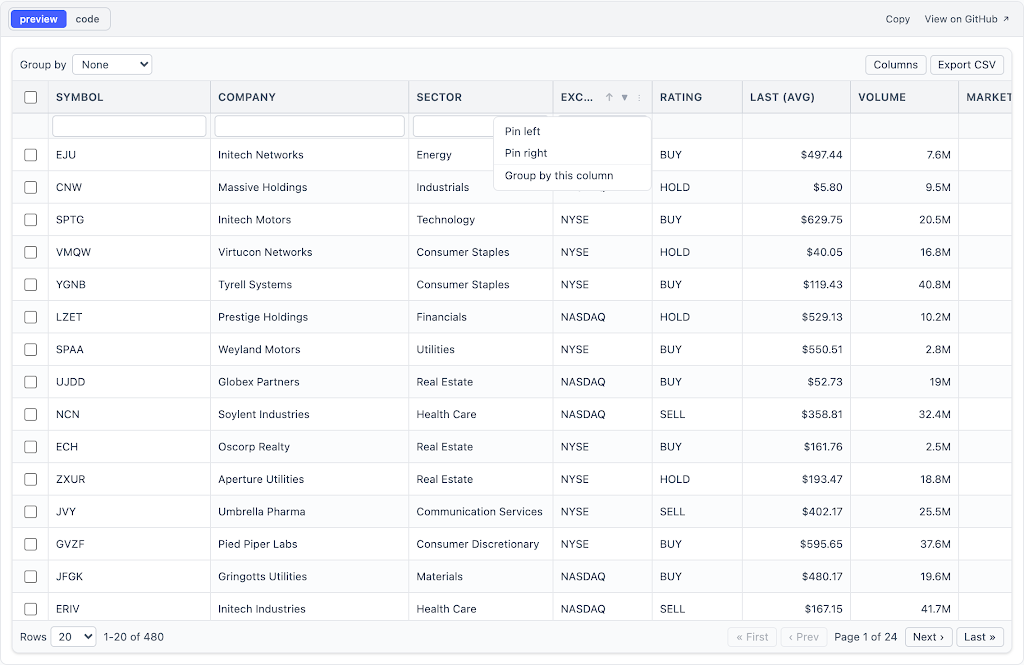
Task: Click the 1–20 of 480 count
Action: [x=133, y=637]
